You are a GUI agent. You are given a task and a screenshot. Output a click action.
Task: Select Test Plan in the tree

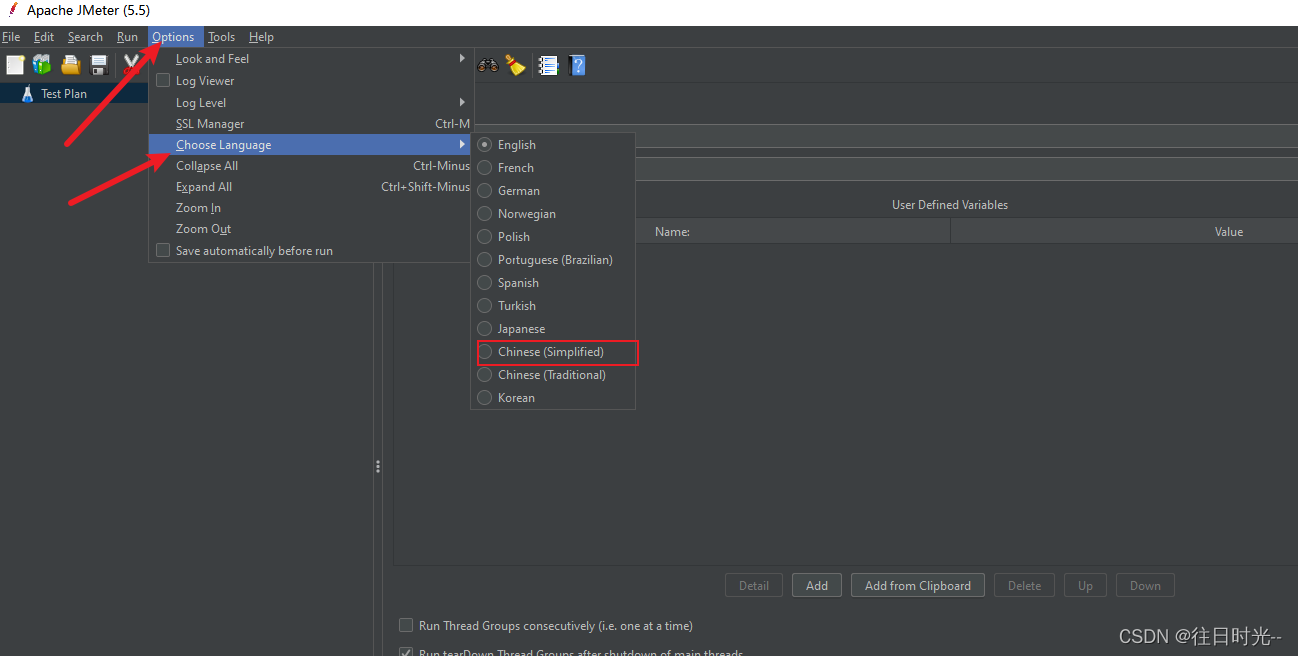click(x=64, y=93)
